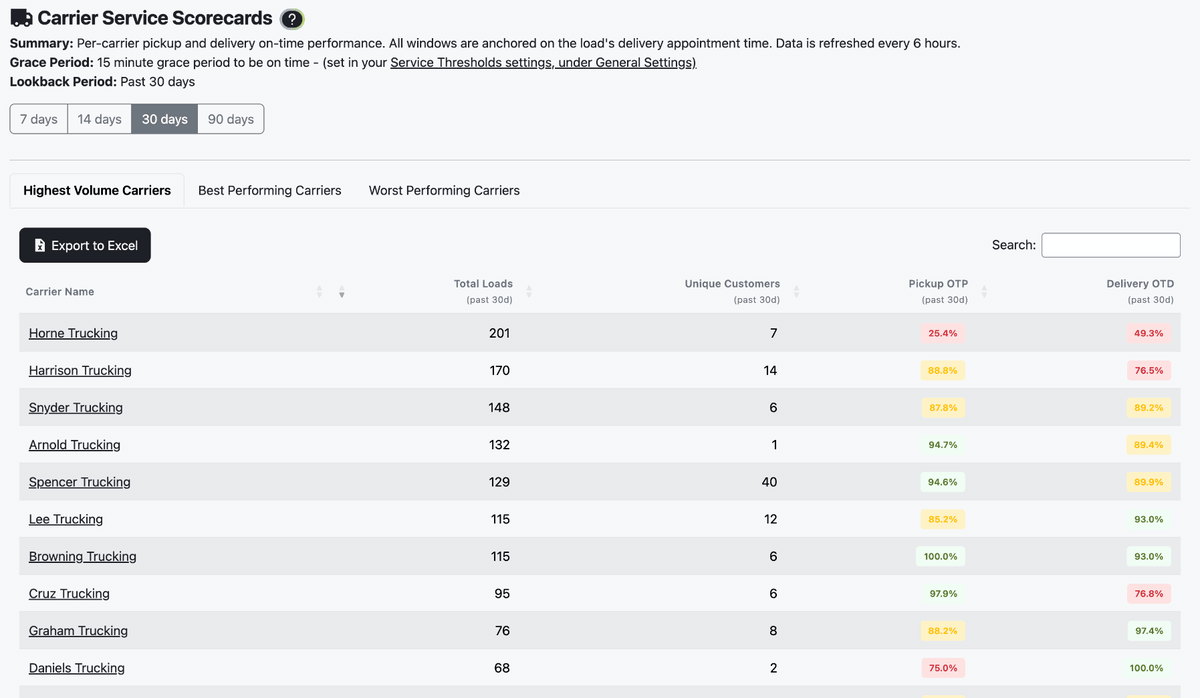The width and height of the screenshot is (1200, 698).
Task: Click Harrison Trucking 76.5% delivery badge
Action: pos(1149,370)
